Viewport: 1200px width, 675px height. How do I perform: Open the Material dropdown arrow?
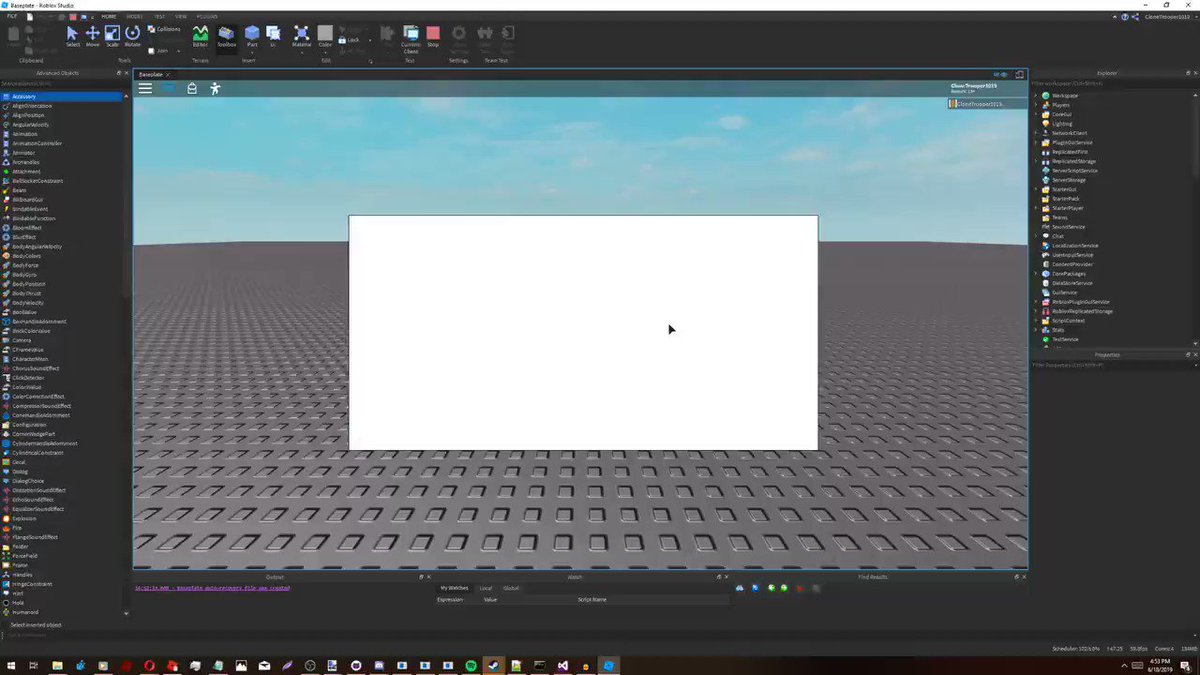point(301,53)
